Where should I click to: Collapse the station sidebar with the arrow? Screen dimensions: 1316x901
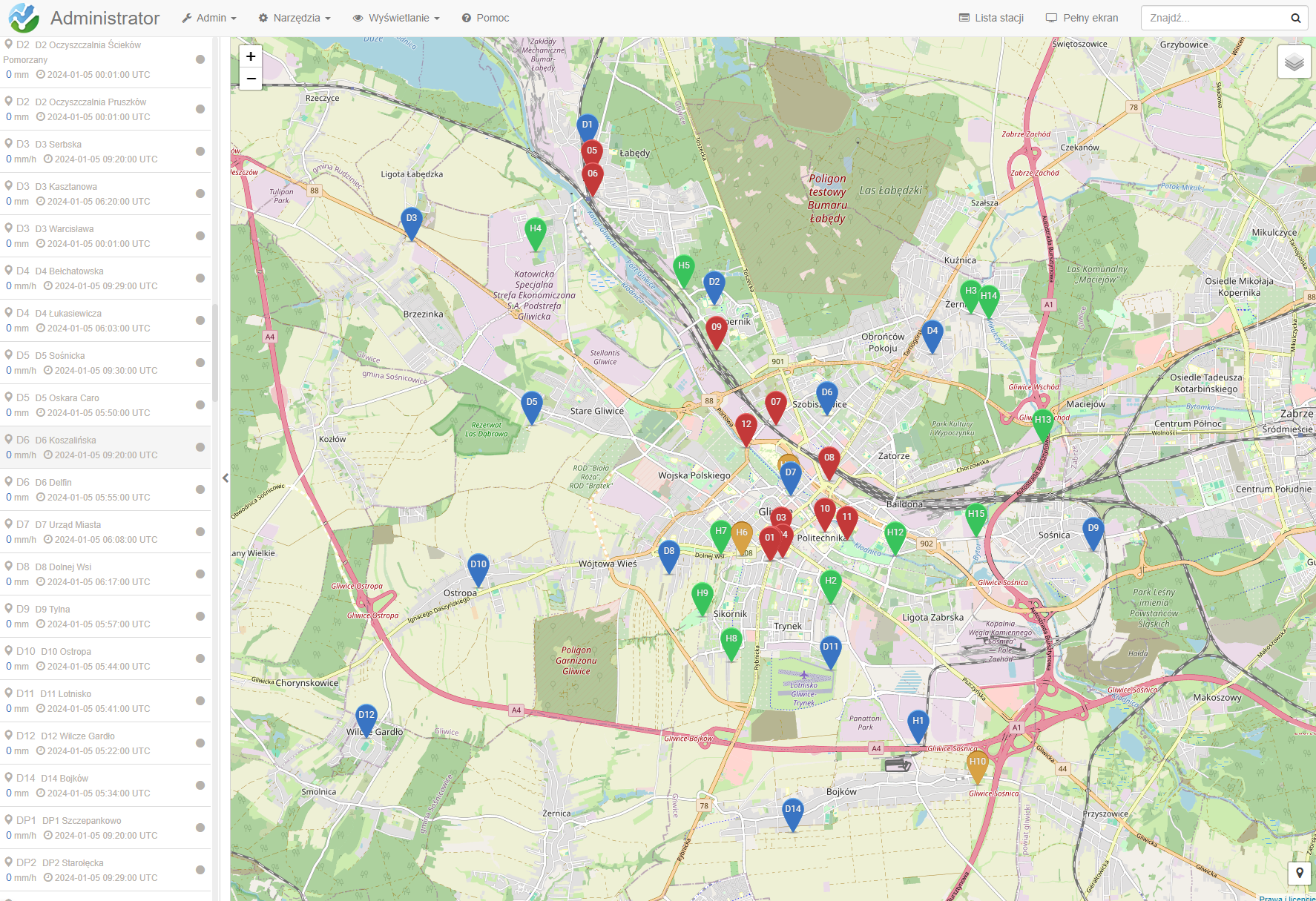pos(226,478)
